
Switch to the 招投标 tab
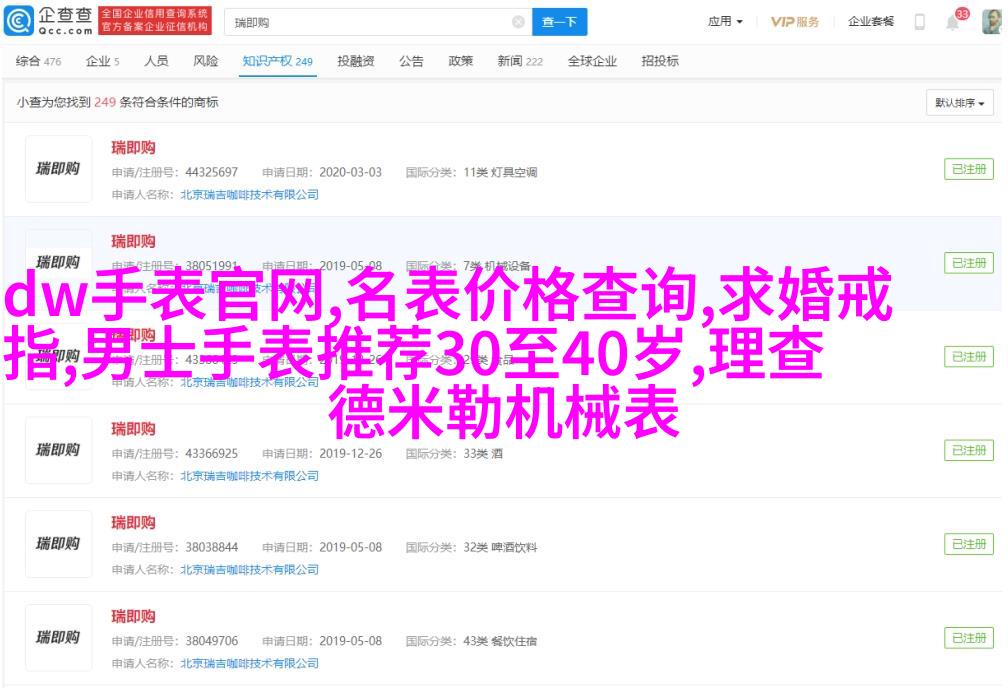tap(660, 61)
